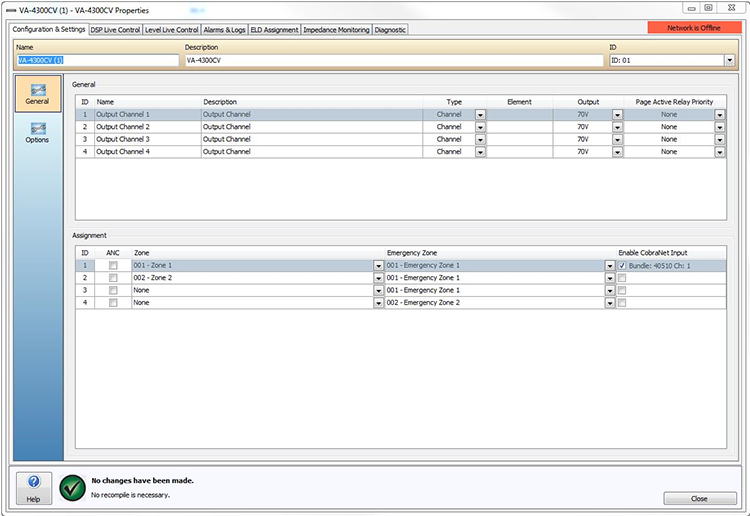750x516 pixels.
Task: Open Zone dropdown for assignment row 3
Action: pyautogui.click(x=378, y=291)
